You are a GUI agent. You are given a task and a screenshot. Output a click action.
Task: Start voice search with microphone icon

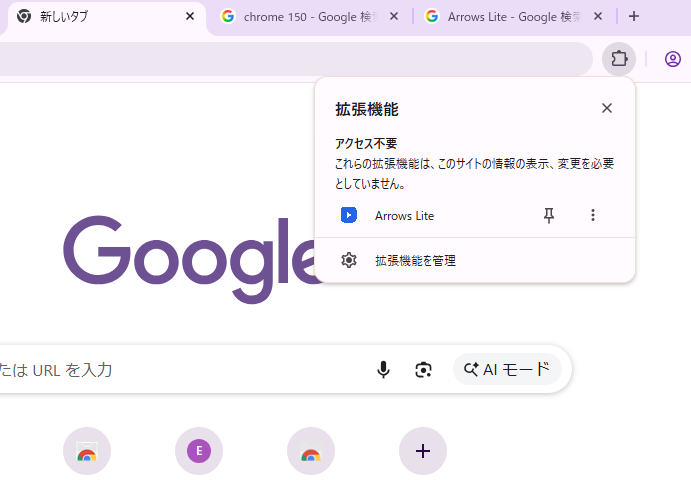point(383,369)
